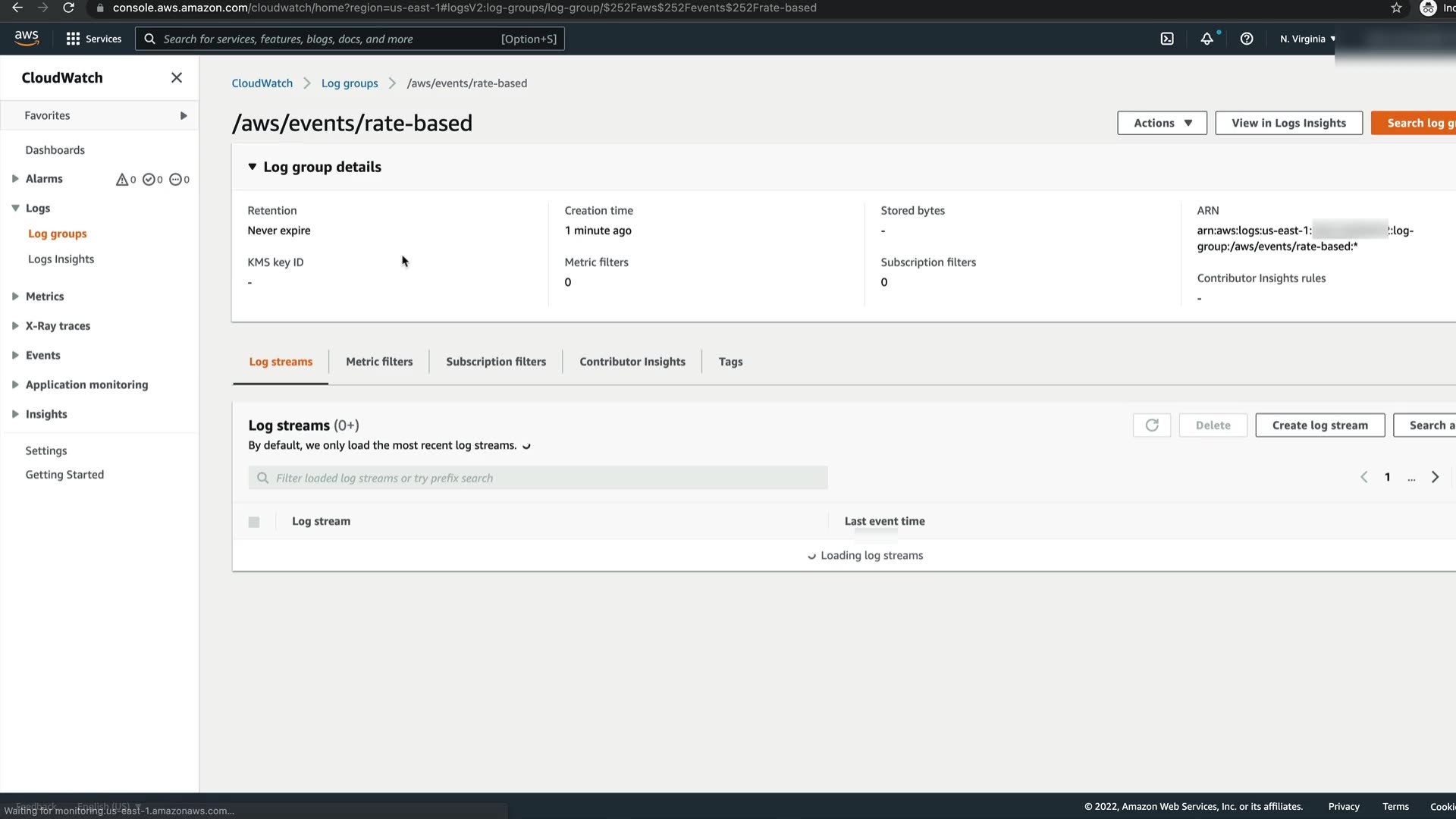Switch to the Metric filters tab
The width and height of the screenshot is (1456, 819).
[x=379, y=362]
